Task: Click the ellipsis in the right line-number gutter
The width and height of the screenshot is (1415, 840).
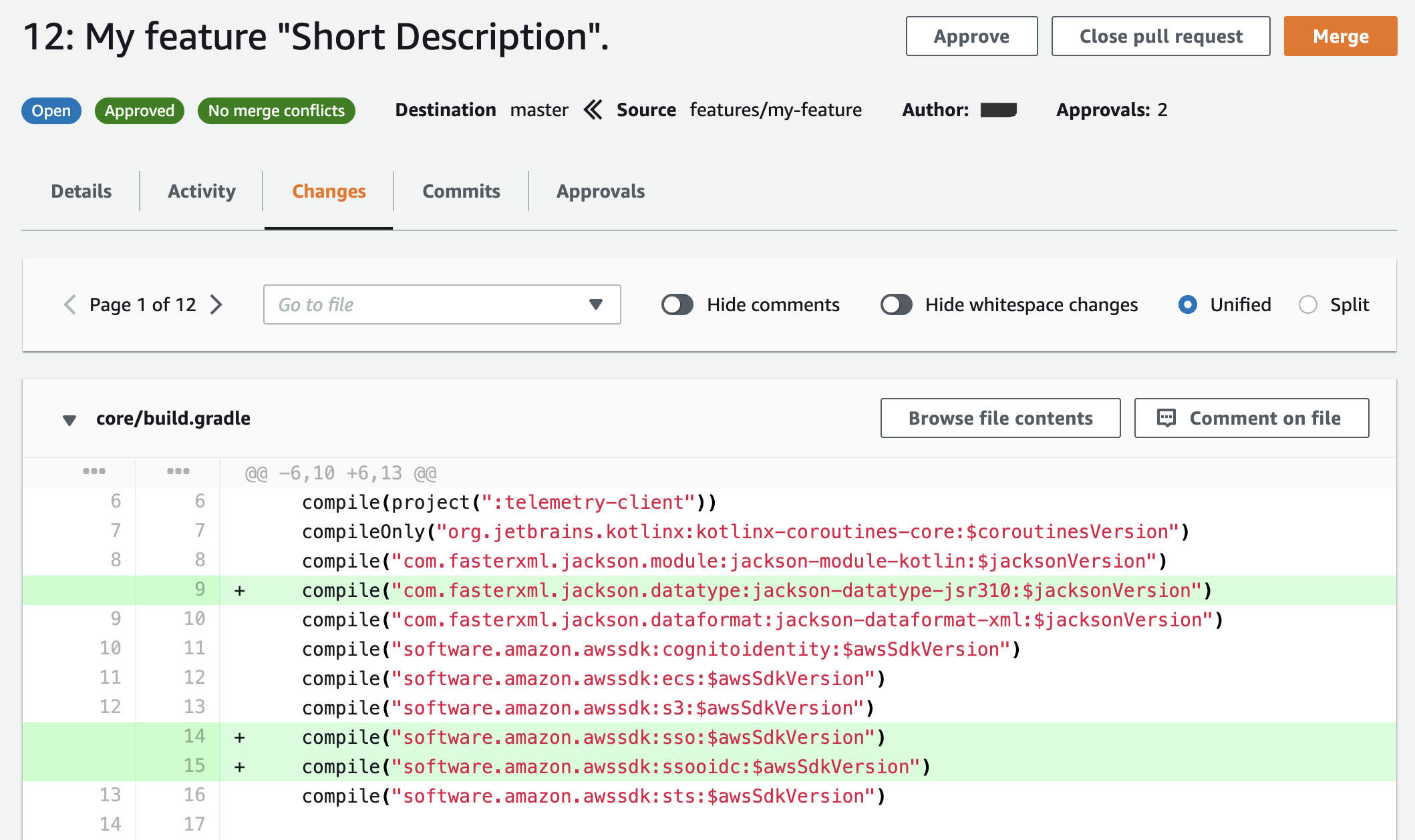Action: (x=178, y=471)
